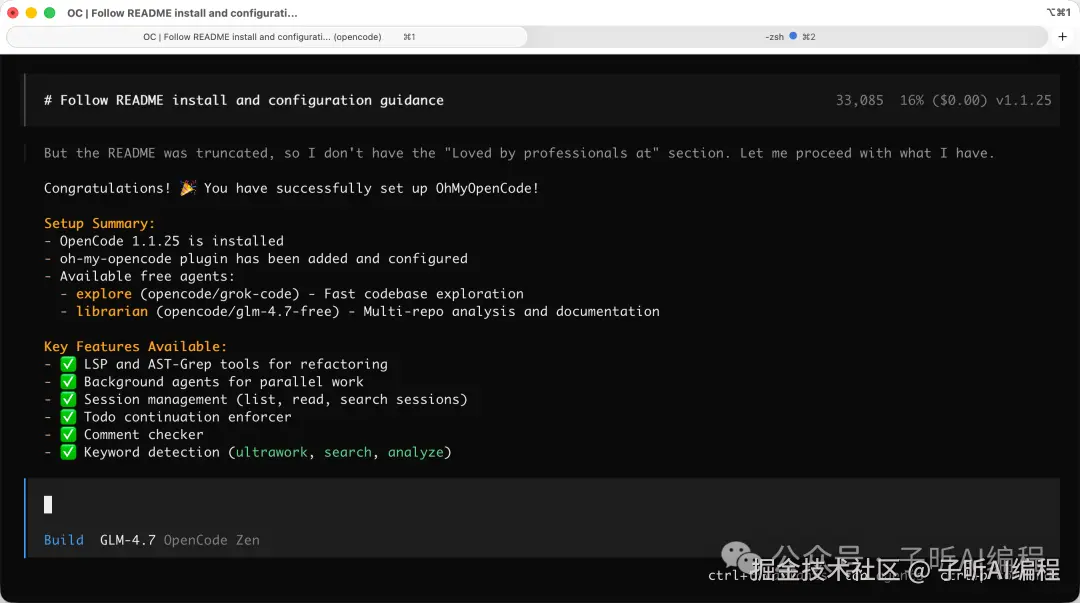Click the GLM-4.7 model name
The image size is (1080, 603).
coord(127,540)
